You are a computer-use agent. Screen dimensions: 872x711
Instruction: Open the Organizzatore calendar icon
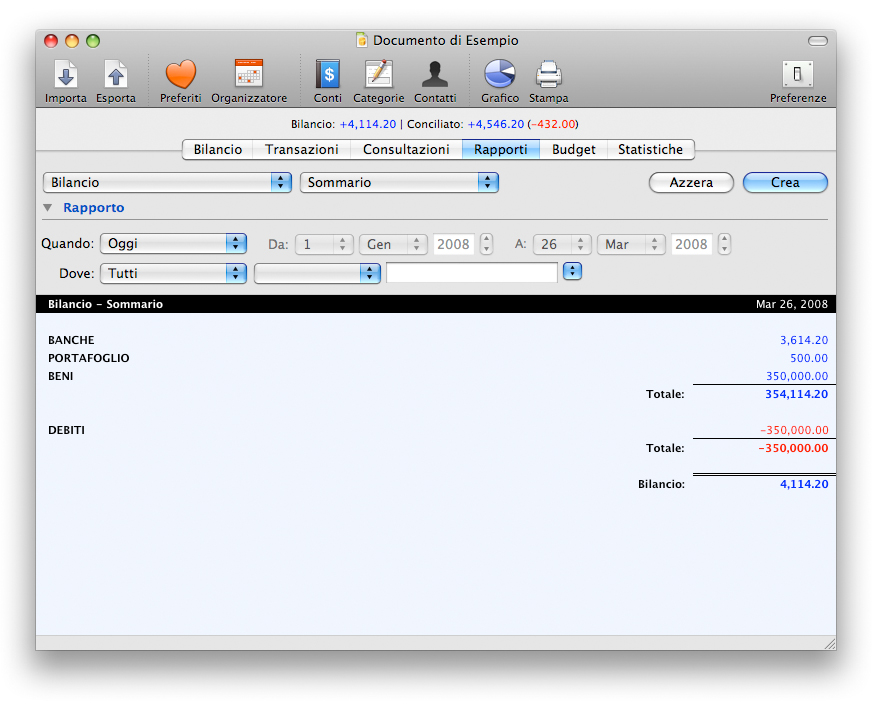point(249,73)
